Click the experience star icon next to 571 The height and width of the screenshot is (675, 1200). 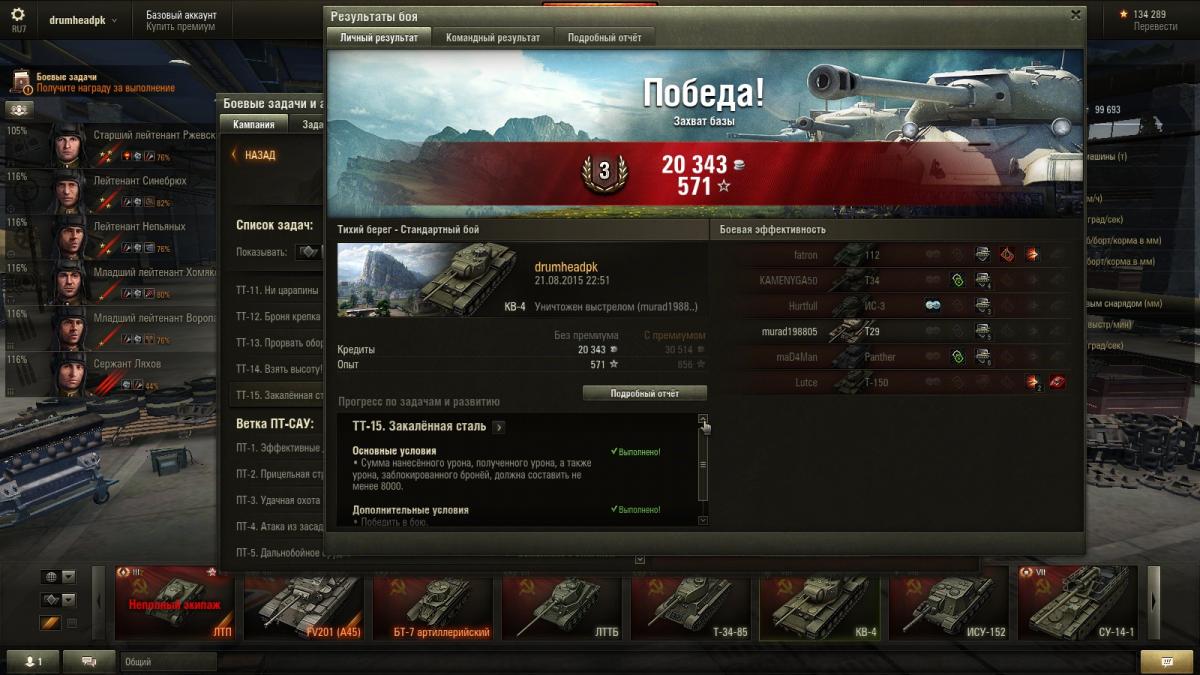pyautogui.click(x=724, y=186)
